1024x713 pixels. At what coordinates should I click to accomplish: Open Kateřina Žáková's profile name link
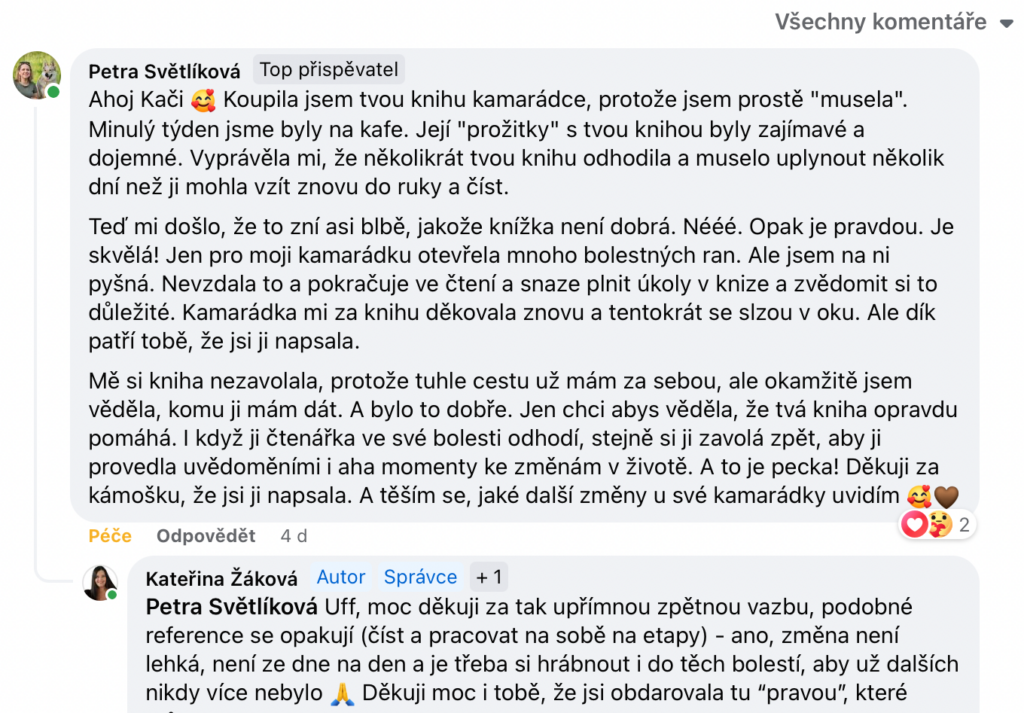(x=220, y=577)
